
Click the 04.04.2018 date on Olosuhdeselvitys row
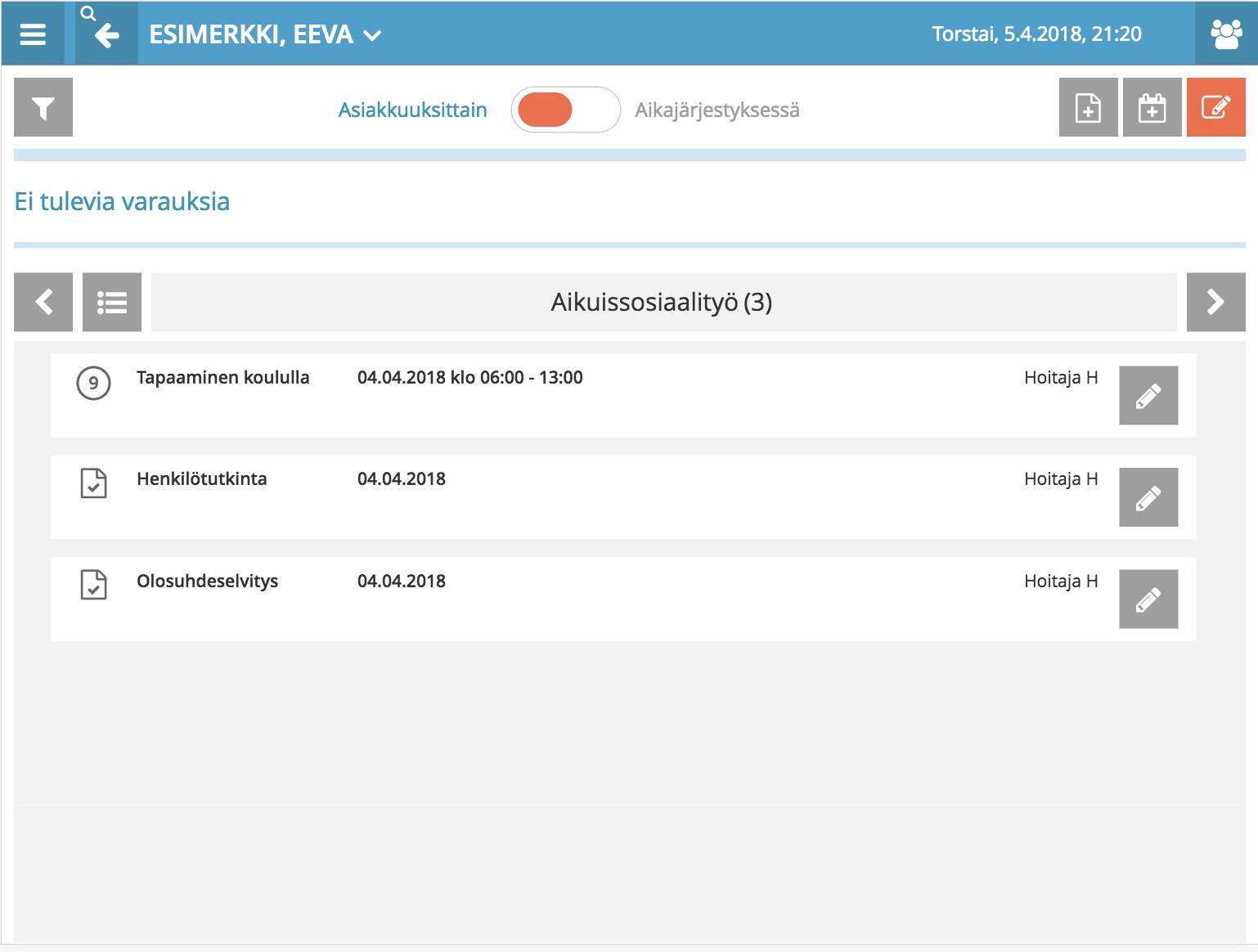[402, 581]
